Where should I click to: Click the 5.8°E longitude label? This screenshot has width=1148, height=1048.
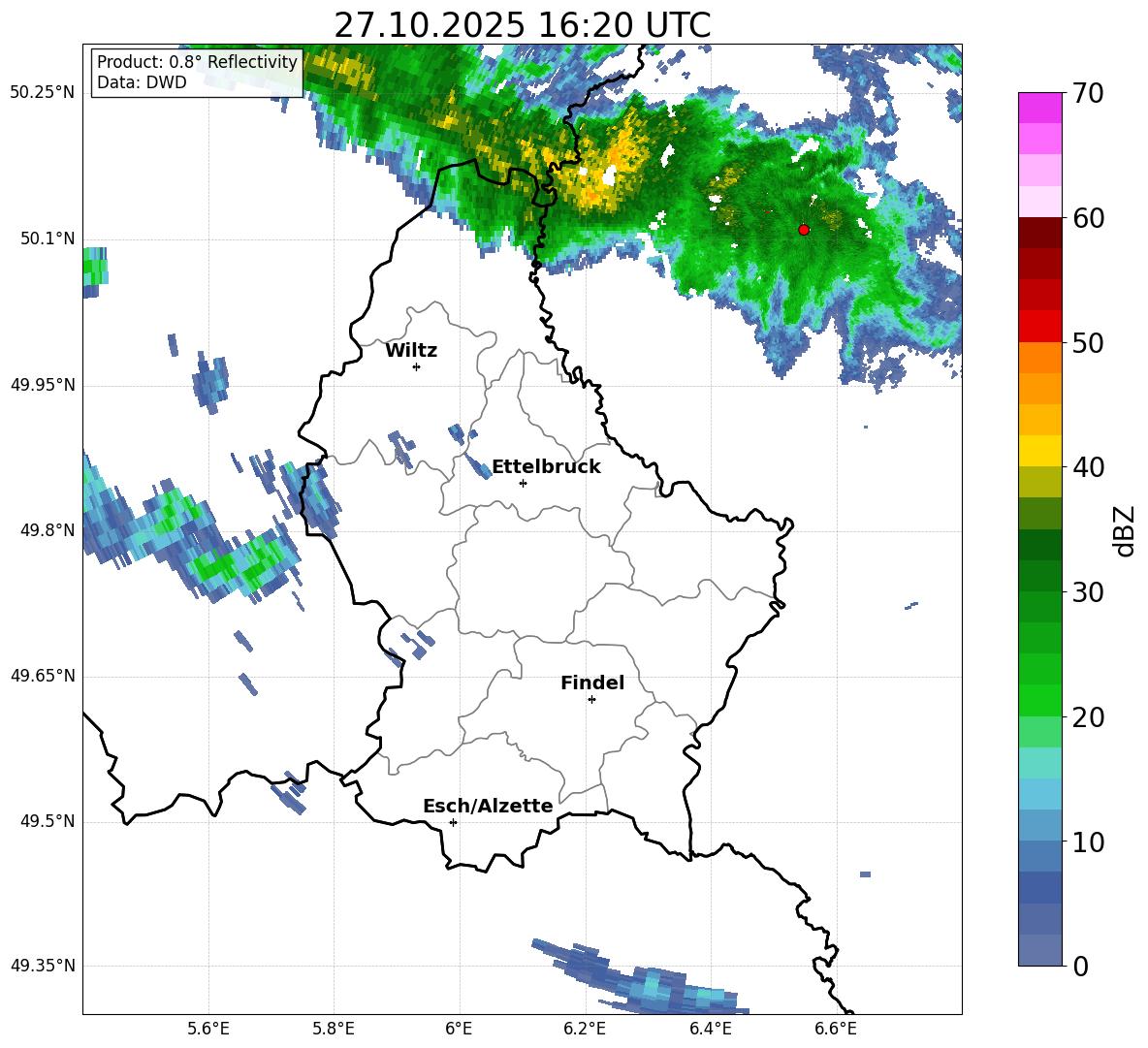pos(334,1029)
